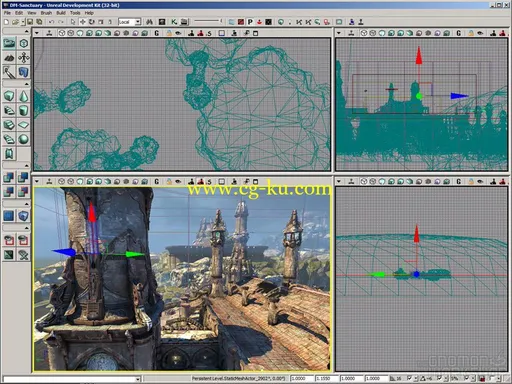Add a special brush
The image size is (512, 384).
(x=9, y=216)
